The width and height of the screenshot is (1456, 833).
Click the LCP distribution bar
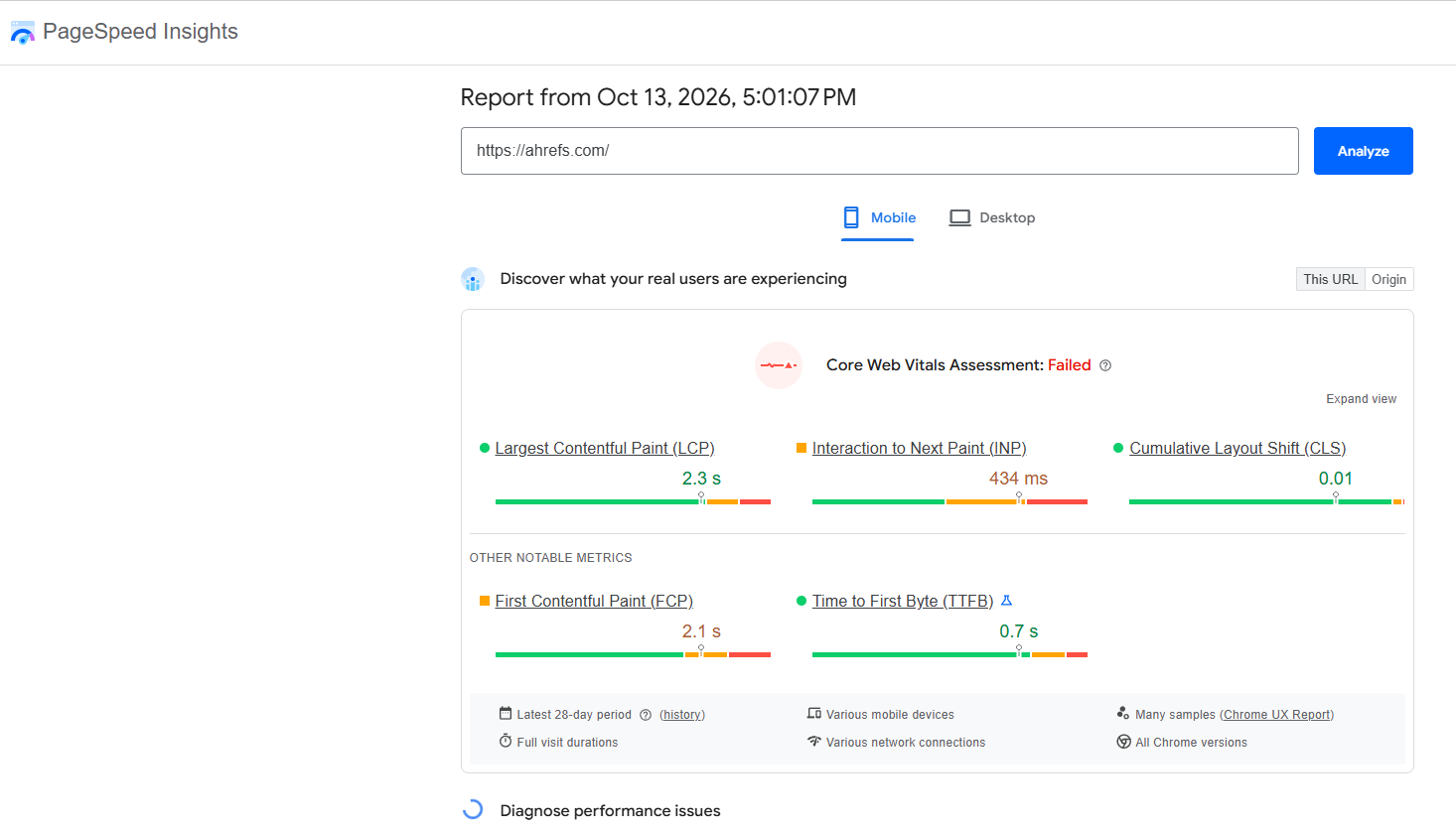pos(633,501)
